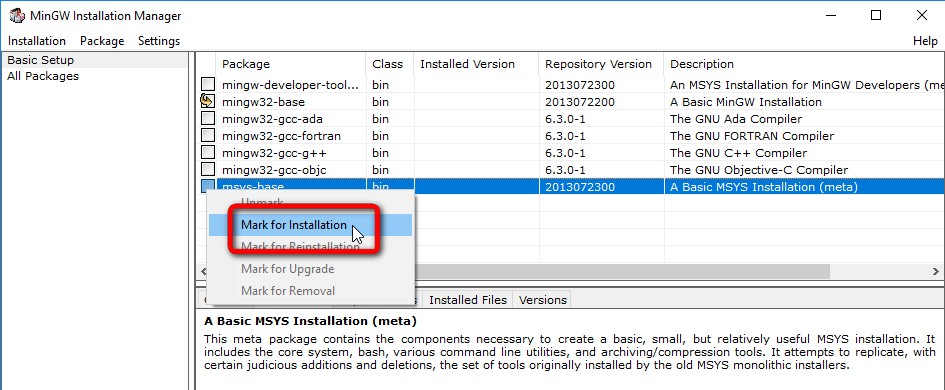Sort by the Package column header

click(x=290, y=64)
